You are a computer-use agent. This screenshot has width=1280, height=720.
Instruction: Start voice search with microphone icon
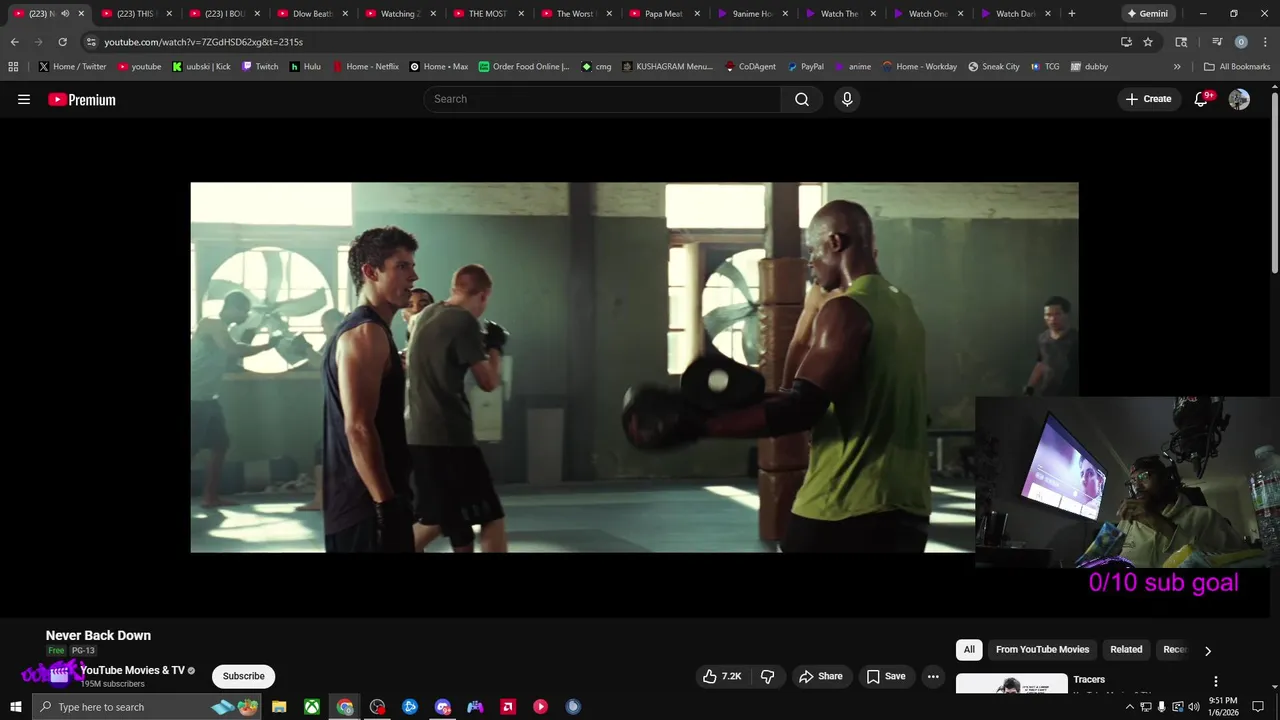(x=847, y=99)
